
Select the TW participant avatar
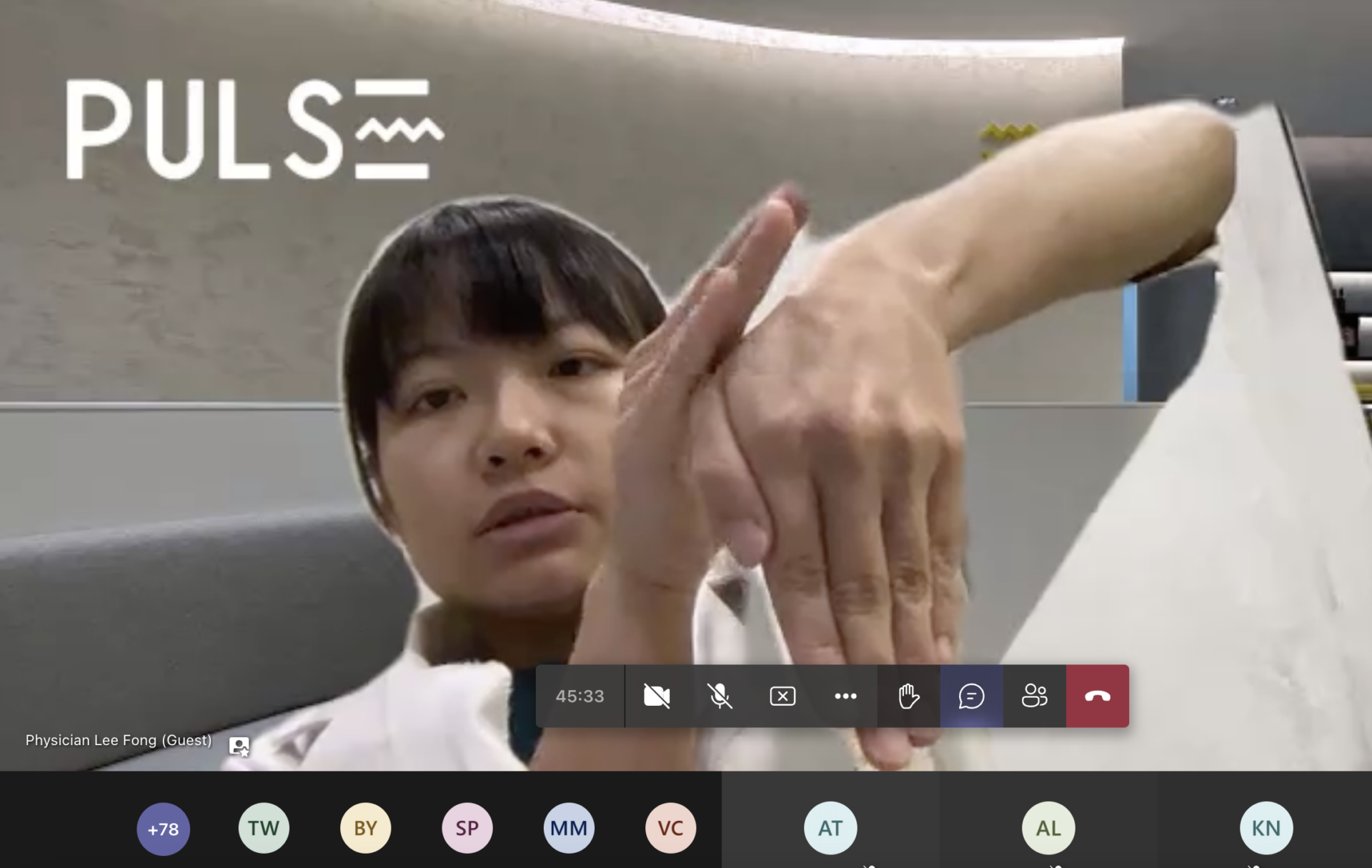point(264,828)
